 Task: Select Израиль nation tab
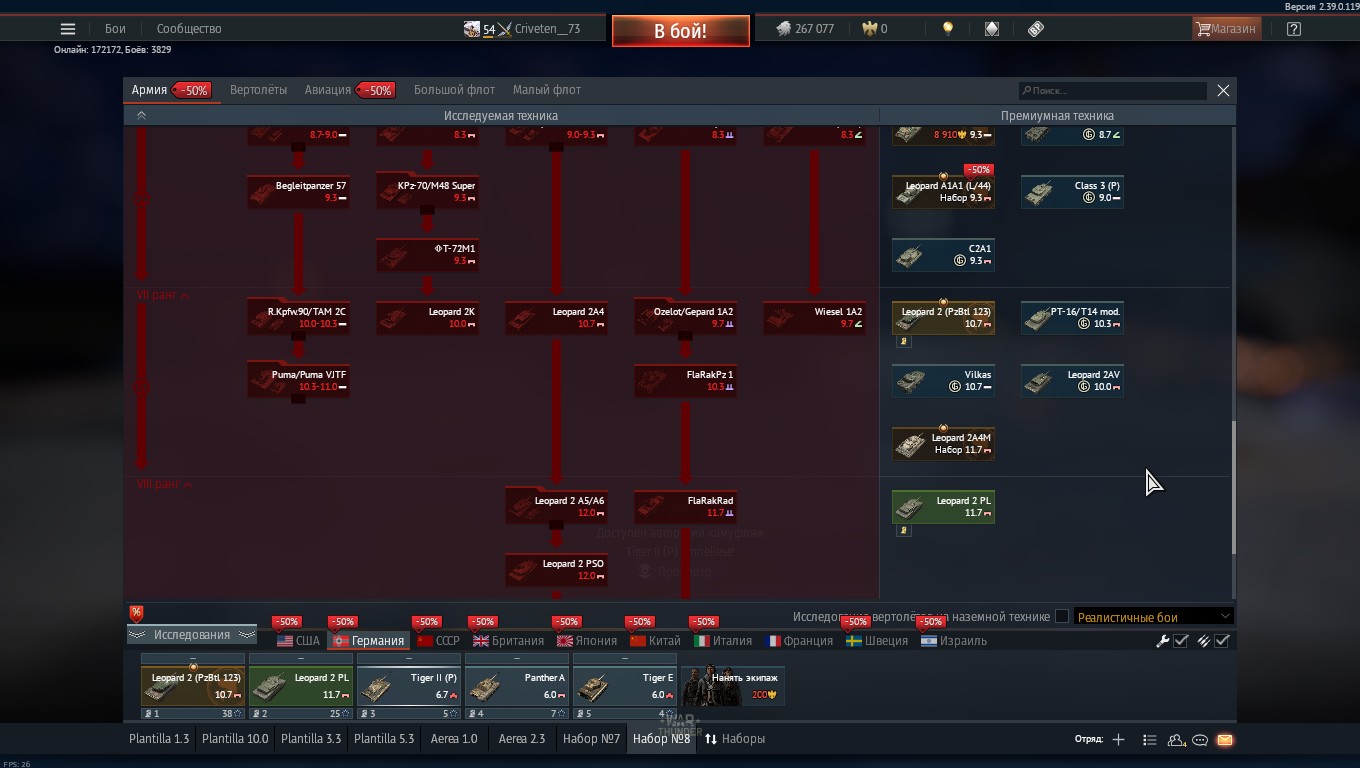point(954,641)
